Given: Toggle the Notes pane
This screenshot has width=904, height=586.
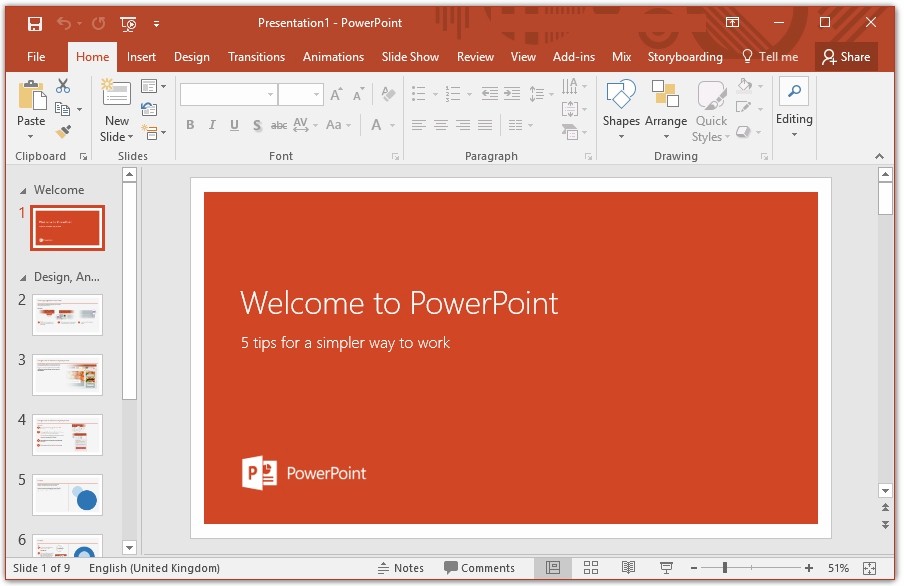Looking at the screenshot, I should coord(401,568).
